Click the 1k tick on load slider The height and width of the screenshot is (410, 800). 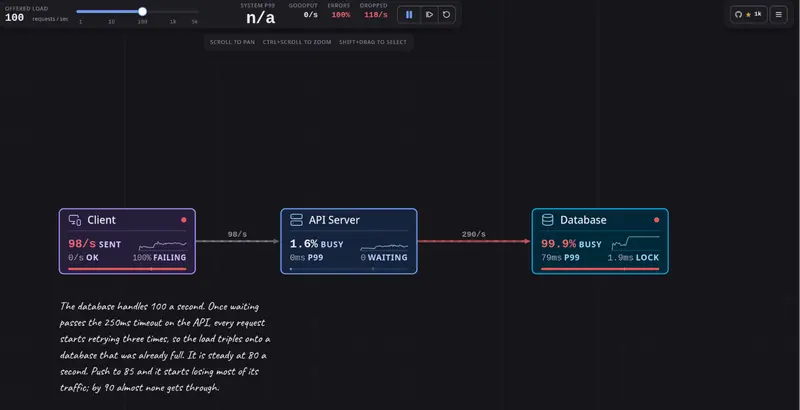click(x=173, y=22)
